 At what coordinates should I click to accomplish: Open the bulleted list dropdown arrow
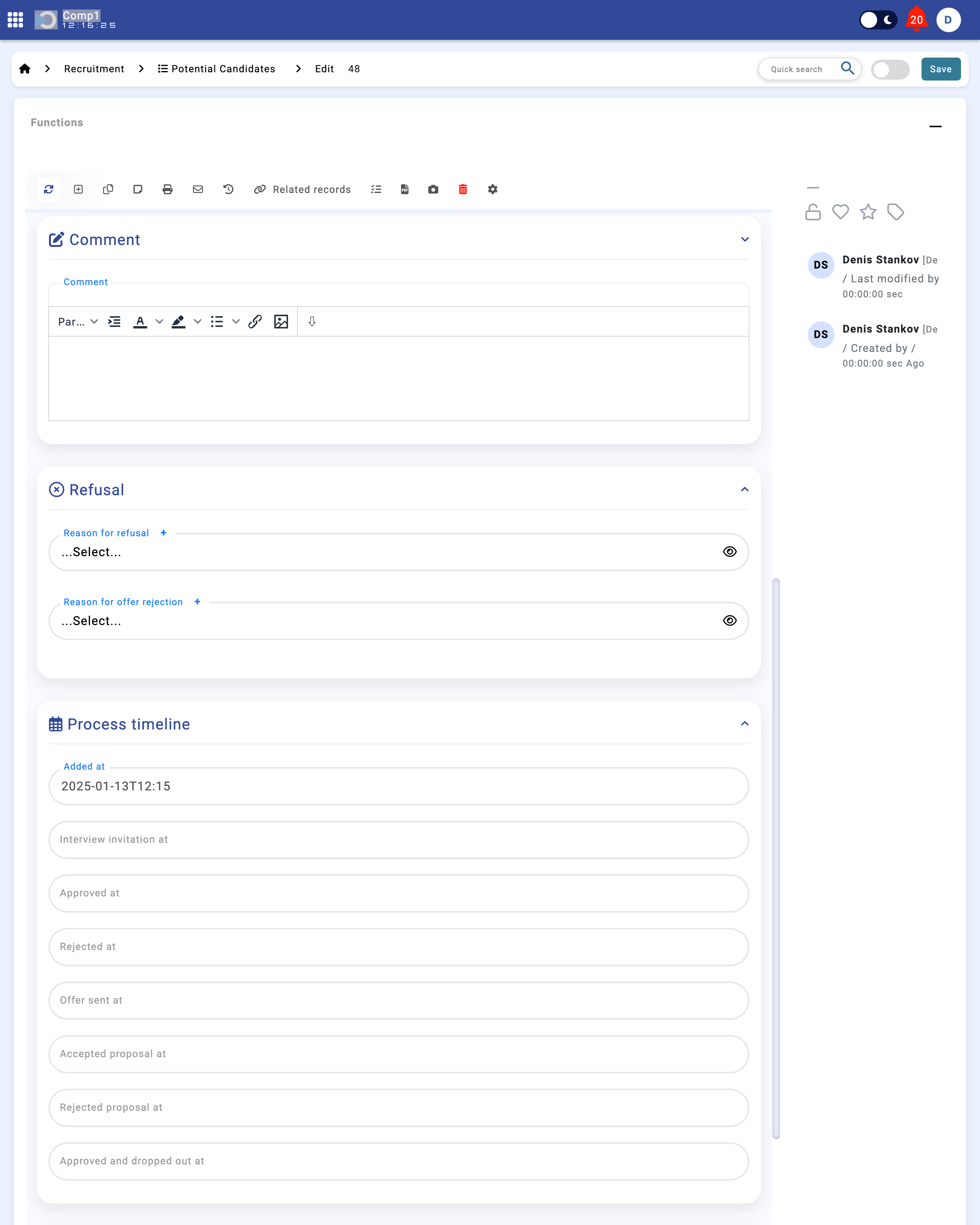[236, 322]
